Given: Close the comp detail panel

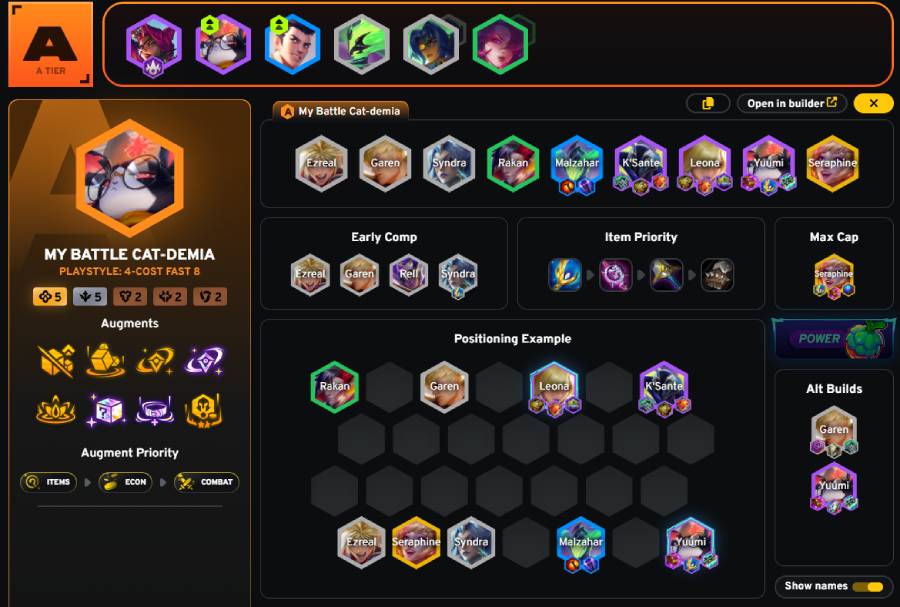Looking at the screenshot, I should (x=873, y=103).
